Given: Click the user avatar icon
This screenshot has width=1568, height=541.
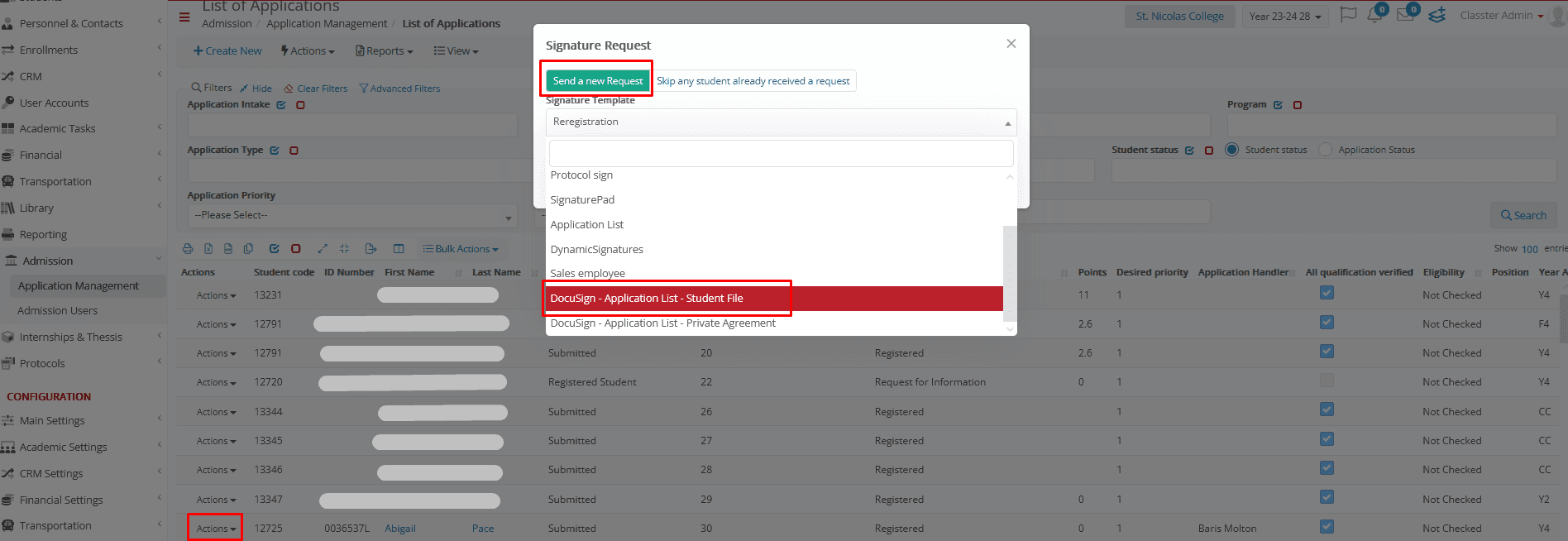Looking at the screenshot, I should (1558, 17).
